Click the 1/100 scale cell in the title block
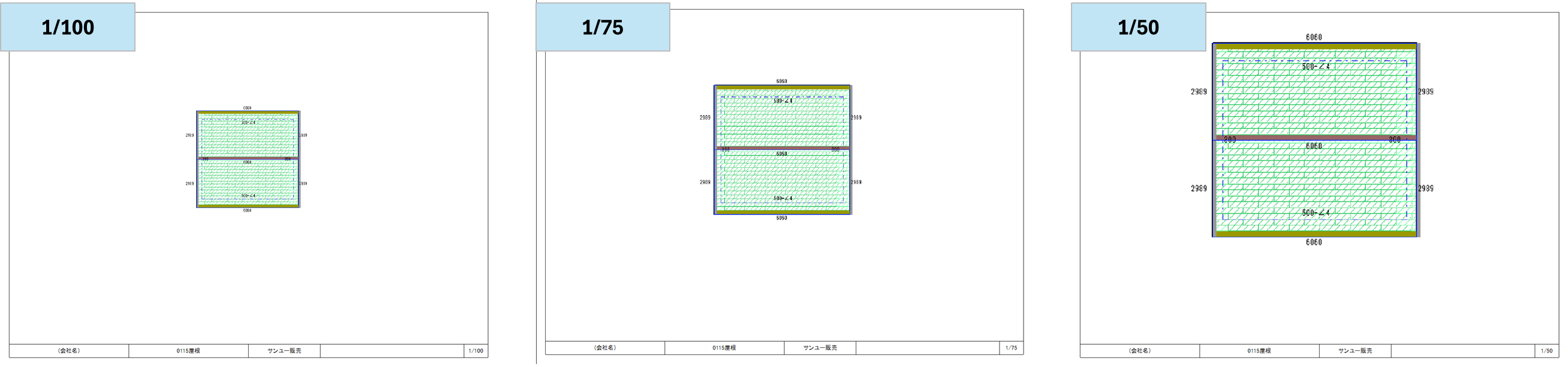 [x=475, y=351]
